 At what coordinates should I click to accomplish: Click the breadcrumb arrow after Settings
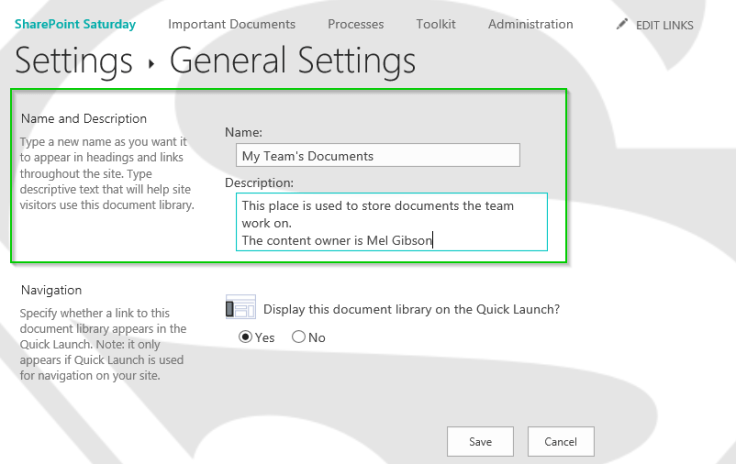click(151, 63)
